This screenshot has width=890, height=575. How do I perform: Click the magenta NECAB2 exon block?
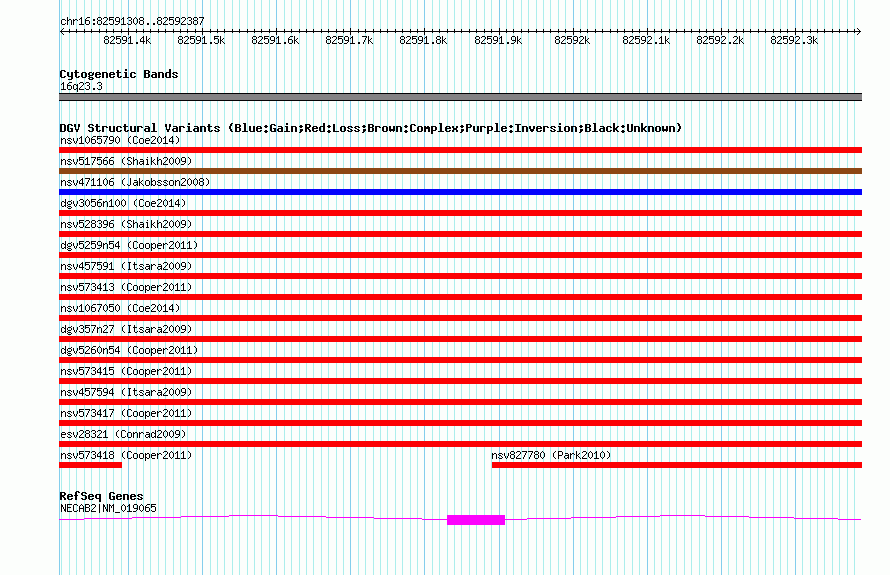(x=476, y=520)
